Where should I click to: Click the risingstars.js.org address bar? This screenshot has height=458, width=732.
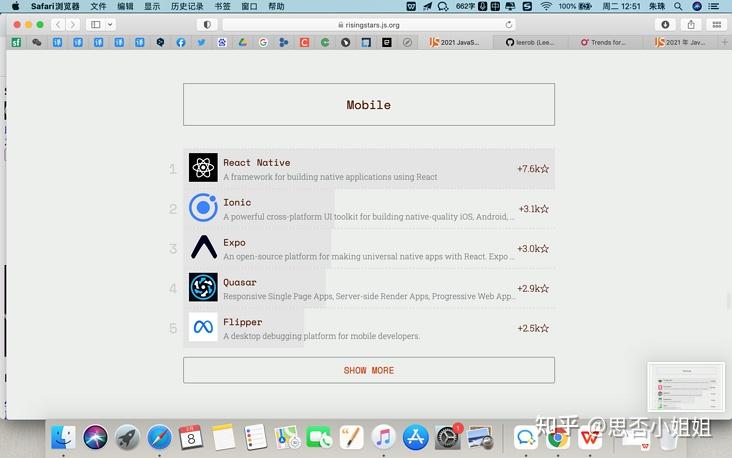pos(369,25)
